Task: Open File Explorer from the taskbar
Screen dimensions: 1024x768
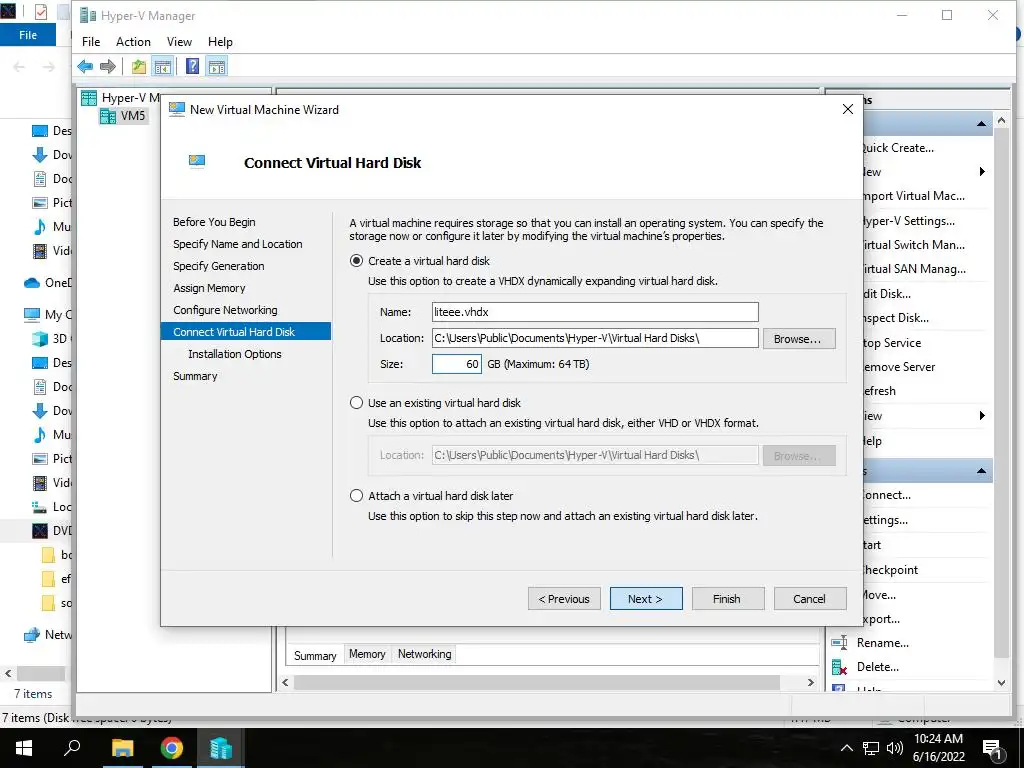Action: [x=122, y=748]
